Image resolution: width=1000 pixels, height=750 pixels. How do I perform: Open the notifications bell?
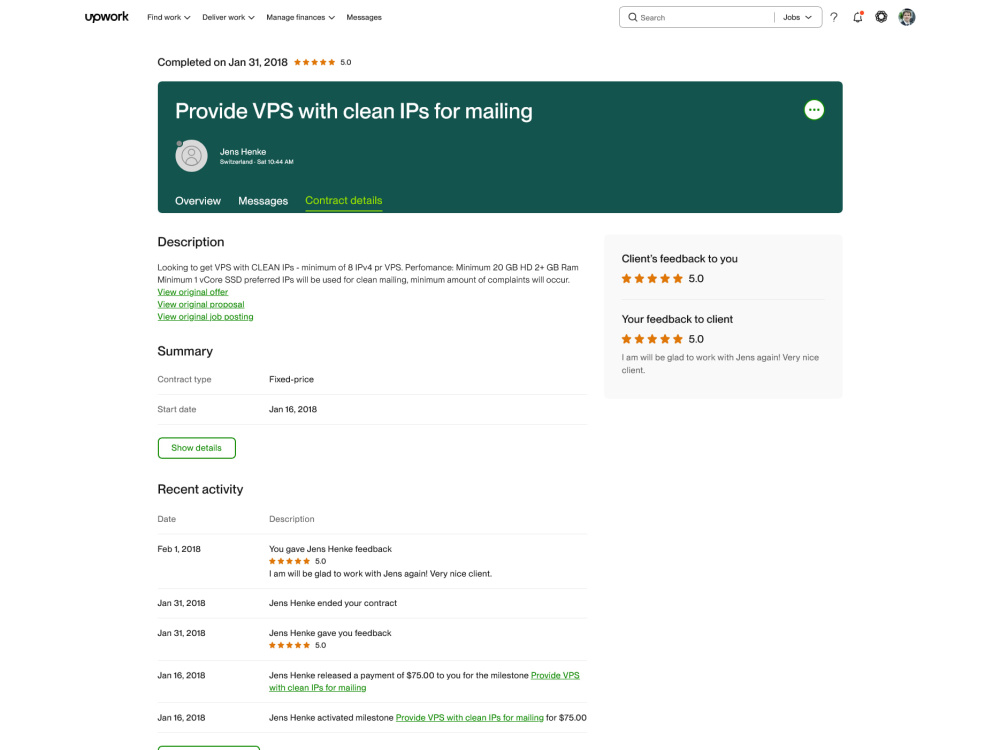coord(858,17)
